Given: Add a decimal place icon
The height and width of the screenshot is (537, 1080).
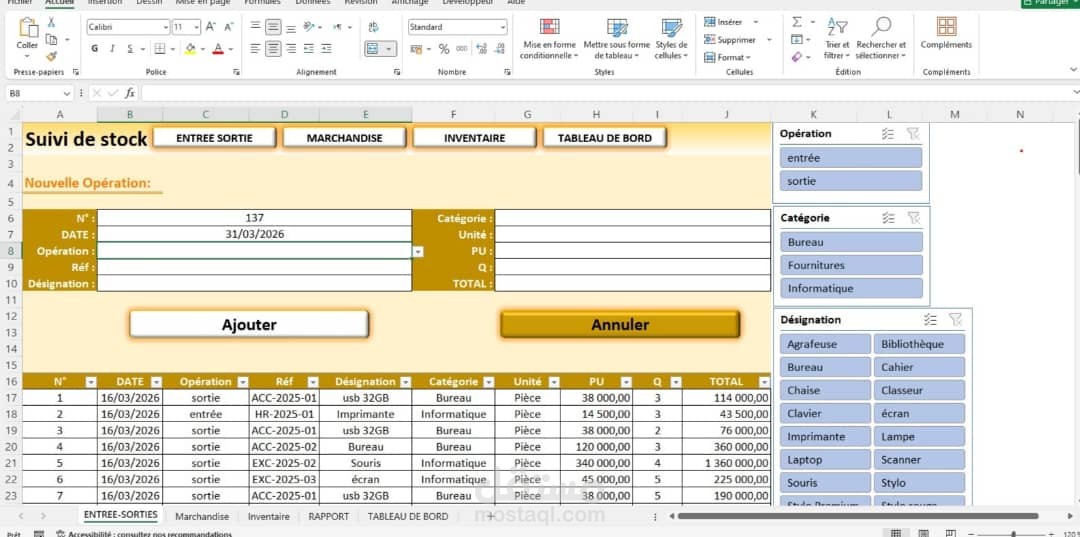Looking at the screenshot, I should [x=481, y=49].
